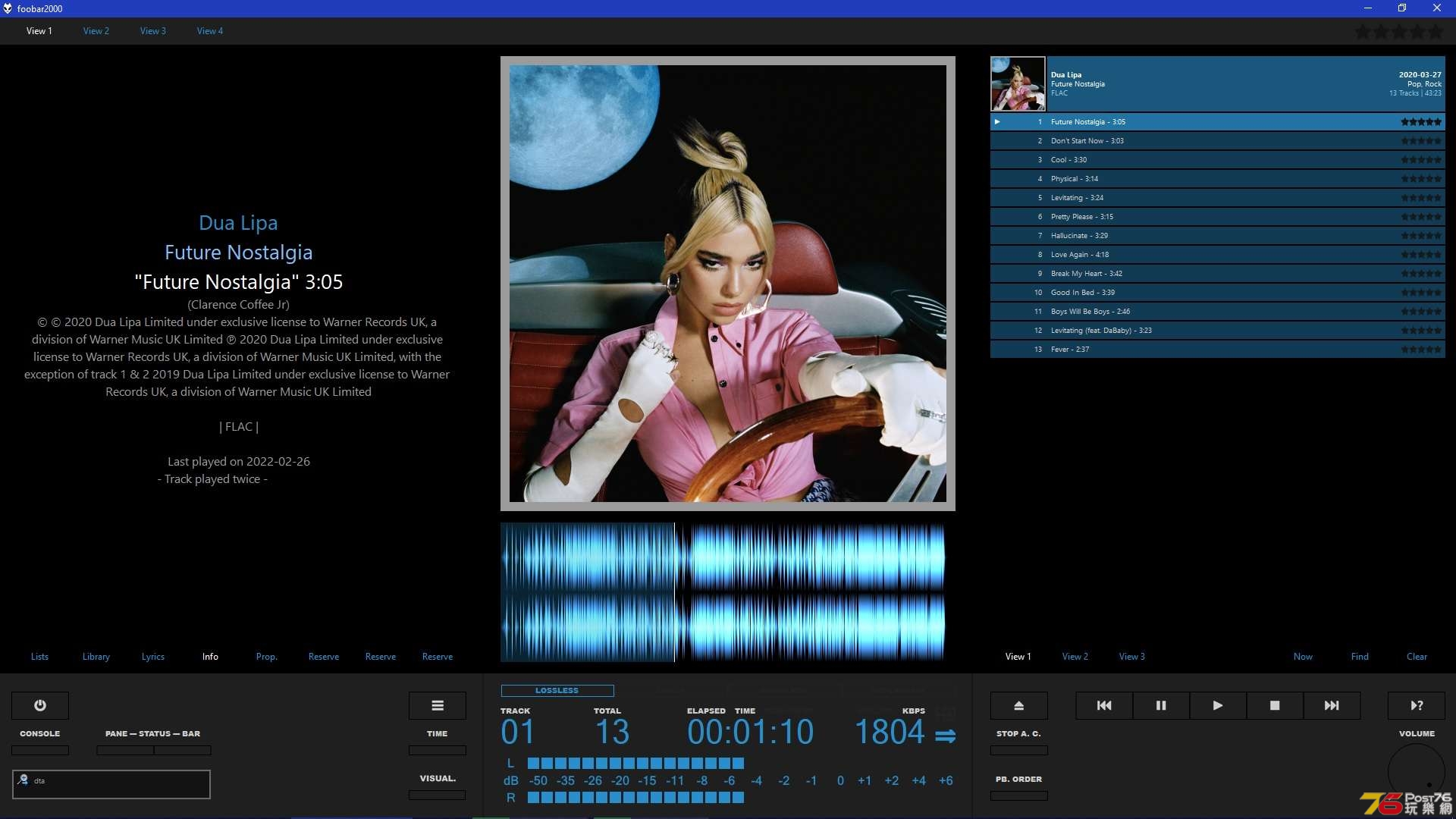
Task: Click the star rating of Don't Start Now
Action: [x=1421, y=141]
